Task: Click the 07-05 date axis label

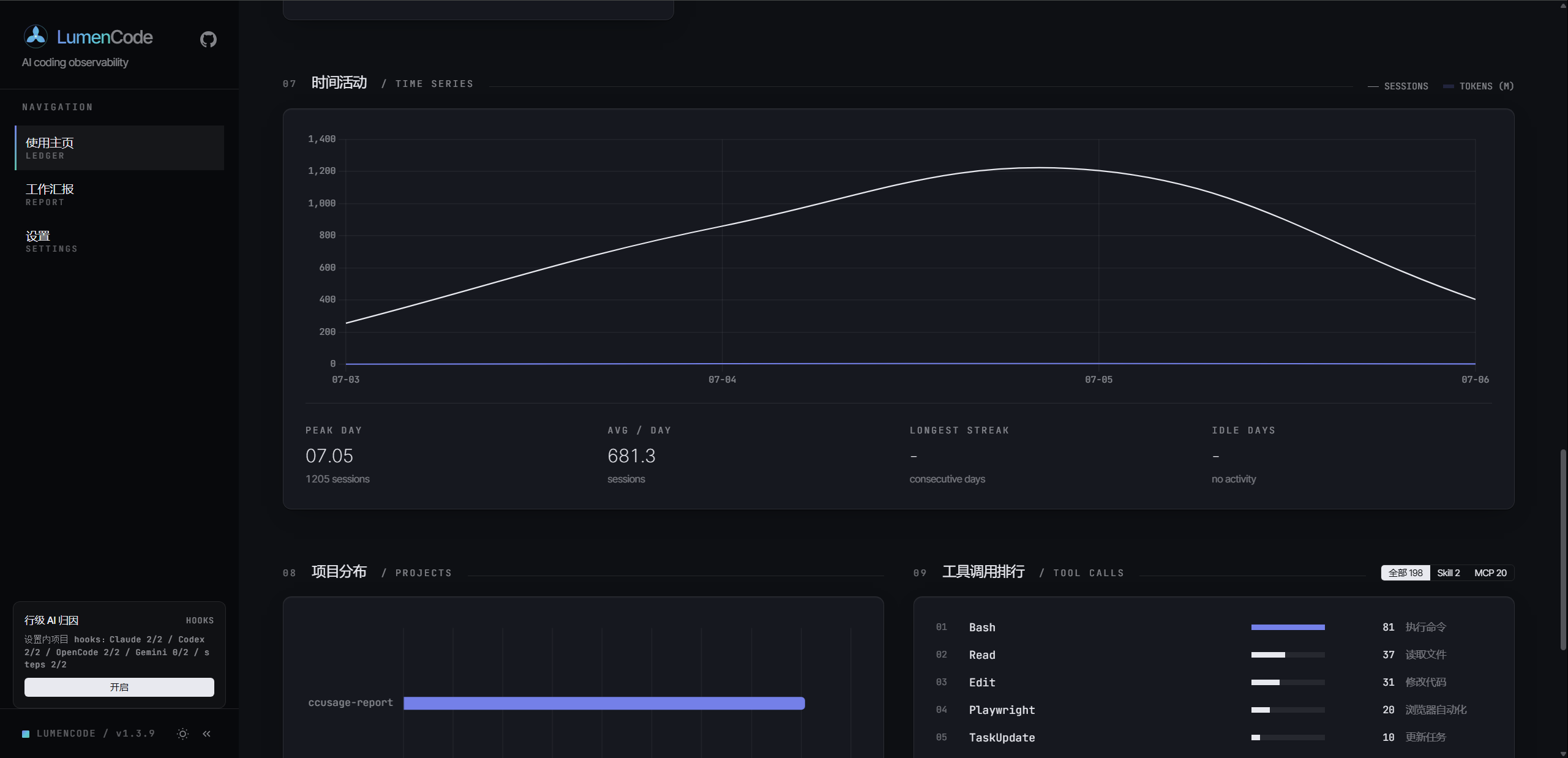Action: point(1098,380)
